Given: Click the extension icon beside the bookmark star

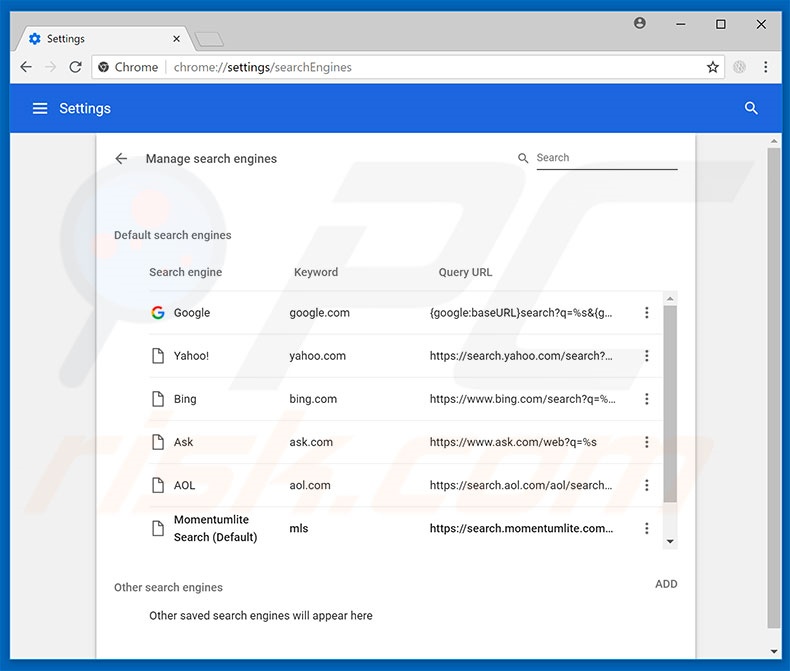Looking at the screenshot, I should 739,67.
